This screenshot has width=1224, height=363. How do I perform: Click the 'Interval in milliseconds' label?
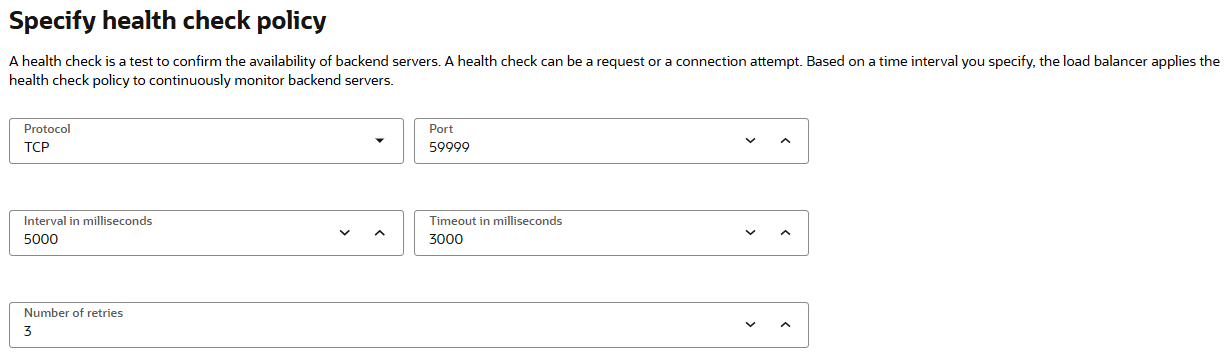(88, 221)
